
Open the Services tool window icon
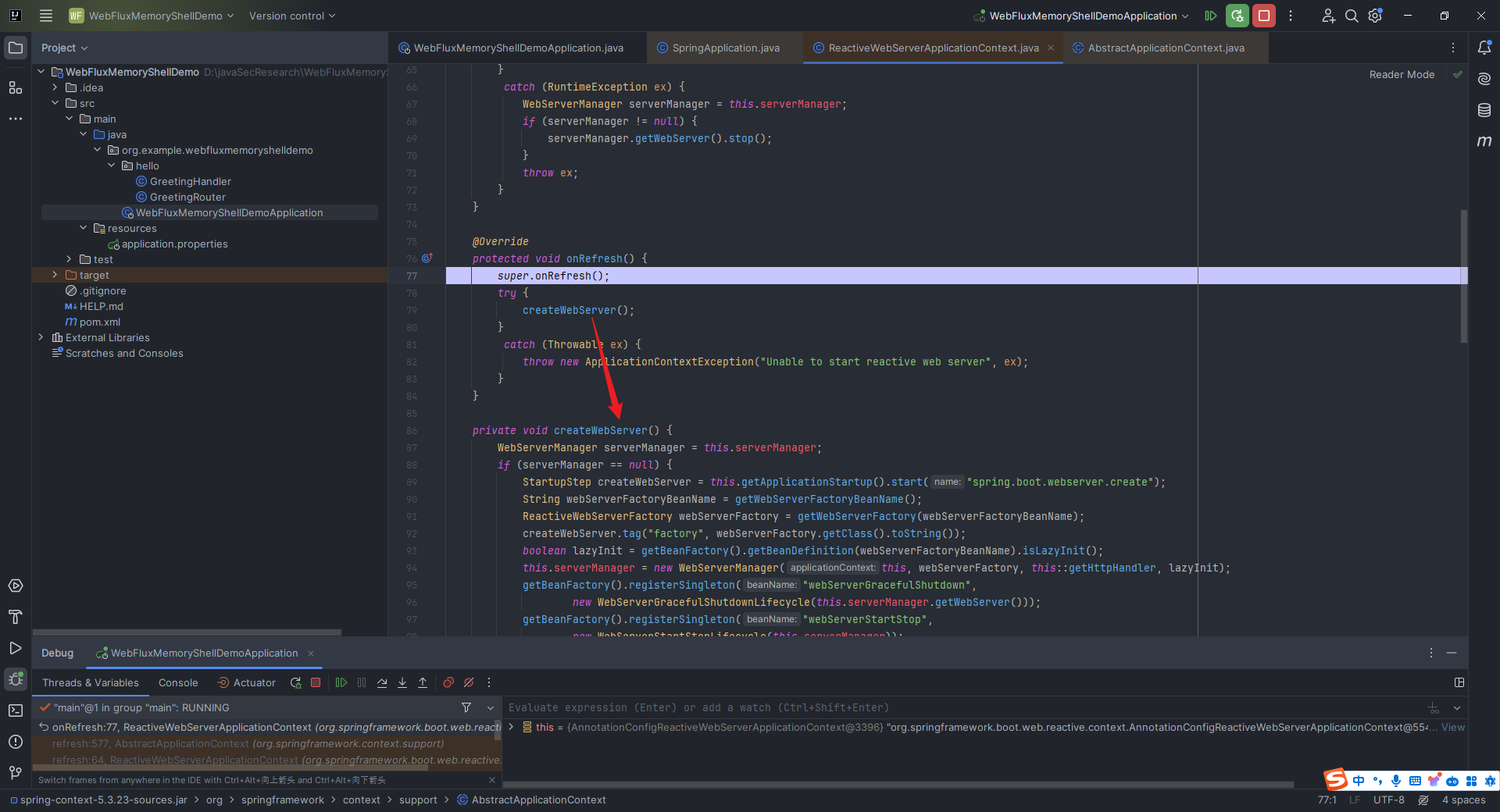pyautogui.click(x=16, y=586)
